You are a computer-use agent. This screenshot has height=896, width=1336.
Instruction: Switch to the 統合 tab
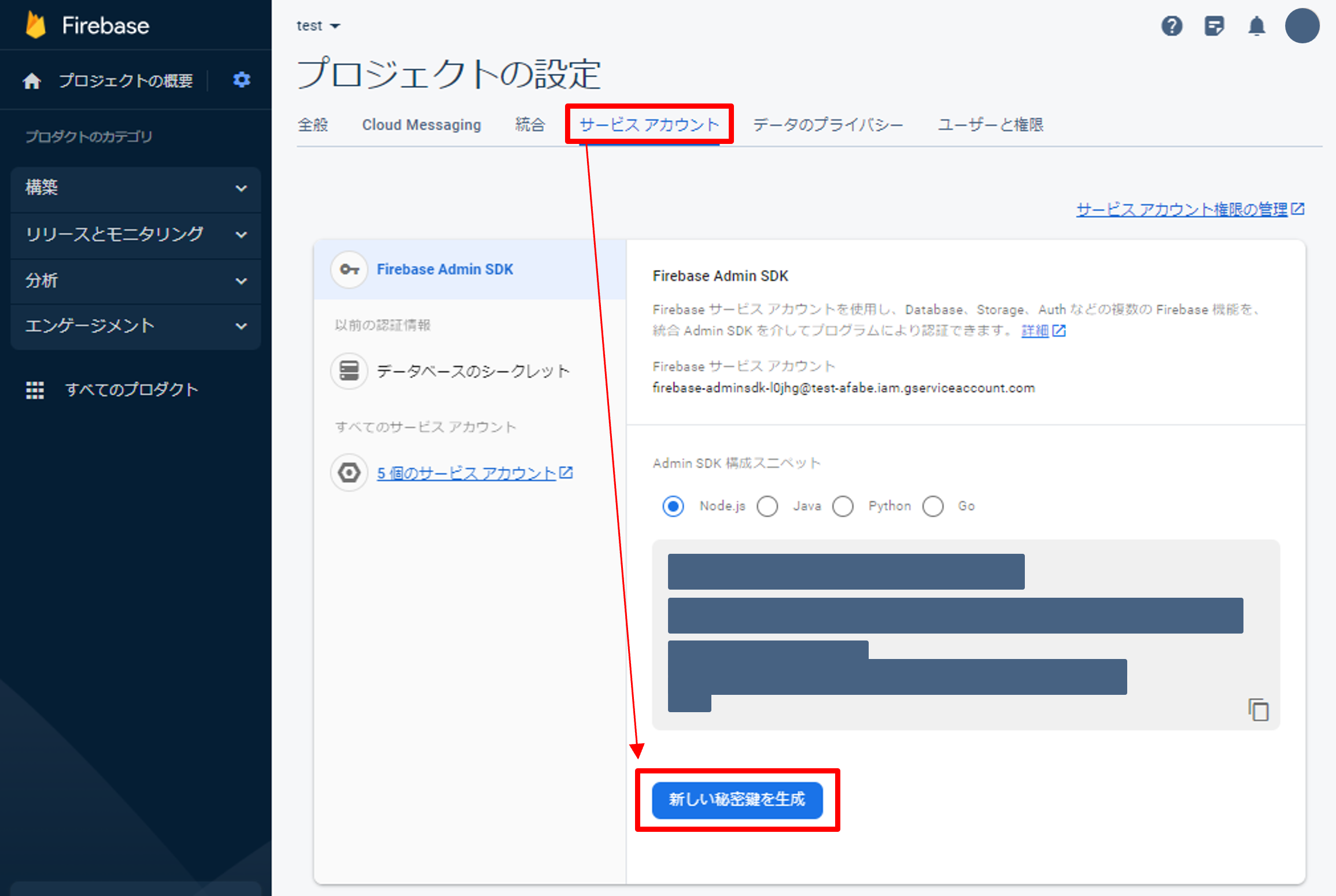(x=530, y=125)
